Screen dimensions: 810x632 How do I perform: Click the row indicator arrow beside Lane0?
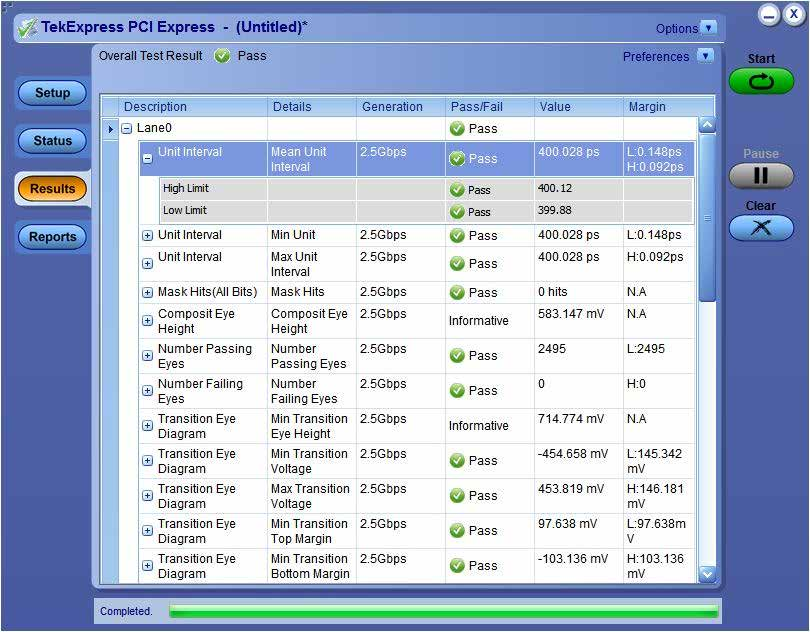click(x=110, y=129)
